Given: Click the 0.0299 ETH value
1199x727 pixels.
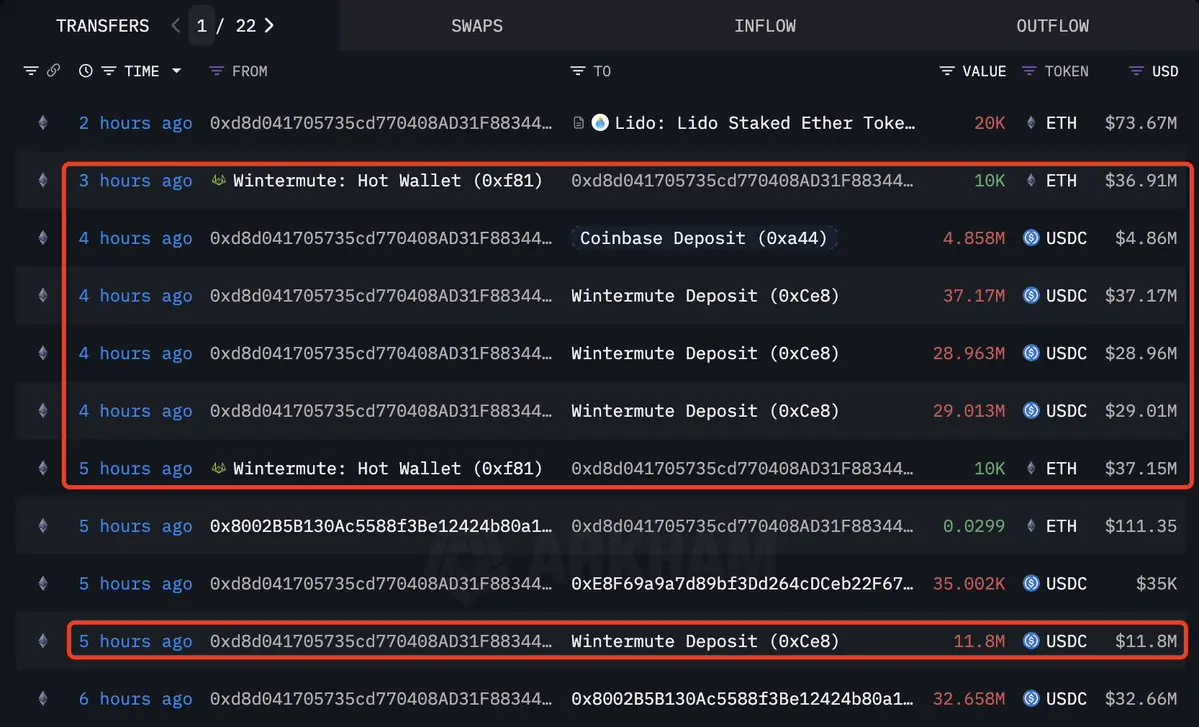Looking at the screenshot, I should pyautogui.click(x=973, y=526).
